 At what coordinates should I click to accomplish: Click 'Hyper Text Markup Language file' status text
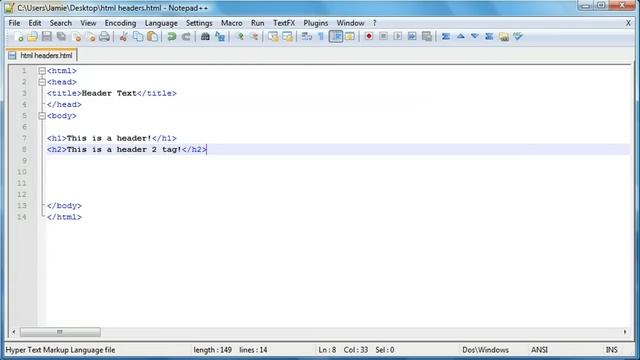(x=60, y=350)
